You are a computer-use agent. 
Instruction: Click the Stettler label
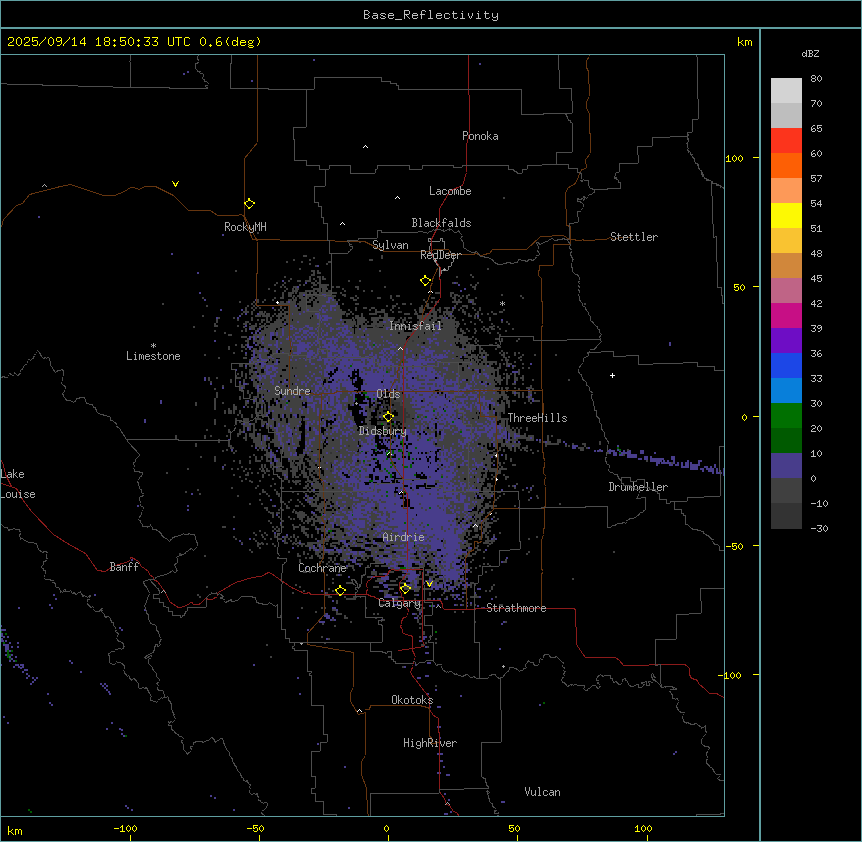pos(634,237)
